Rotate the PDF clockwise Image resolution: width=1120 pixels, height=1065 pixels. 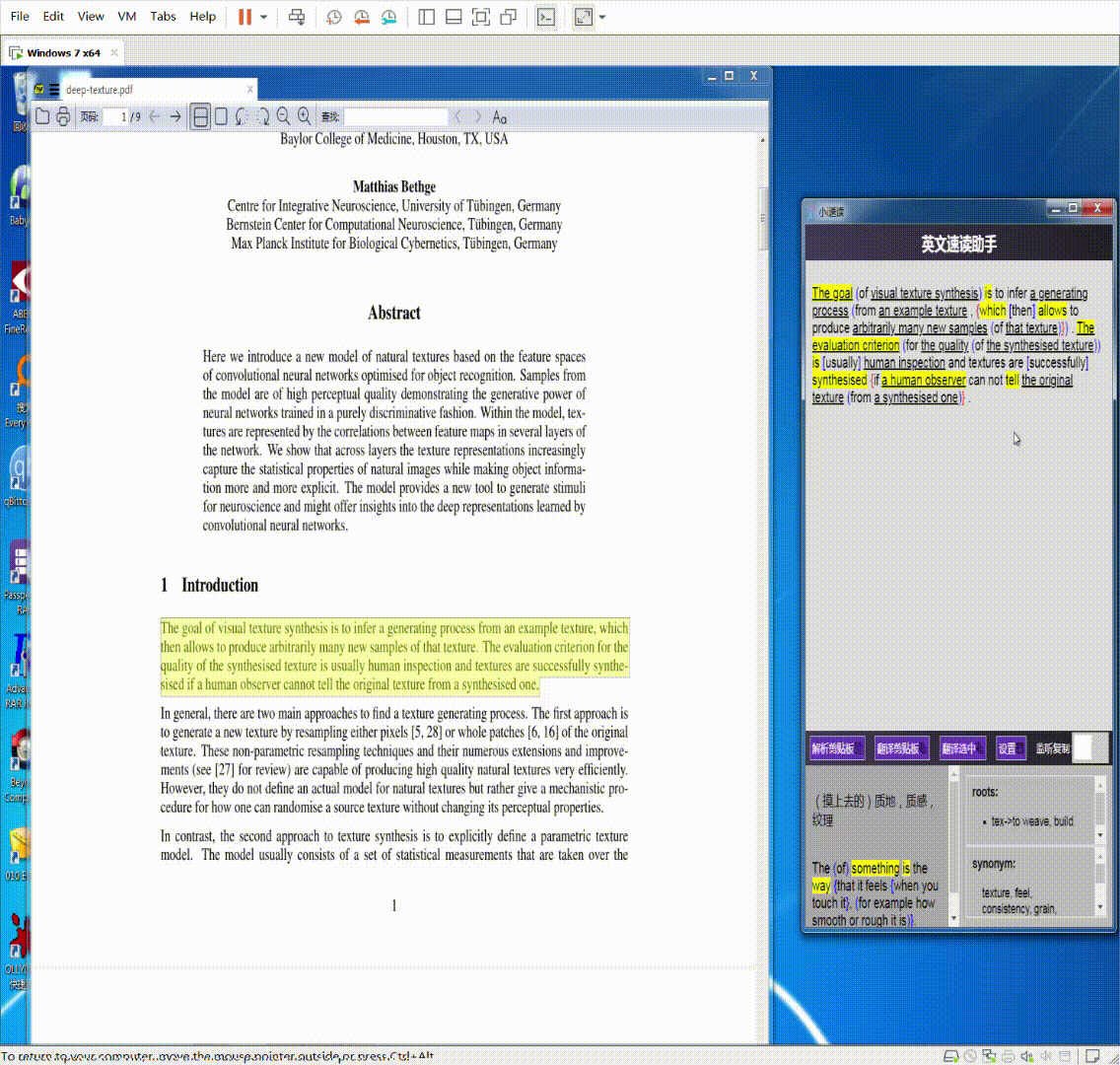point(263,116)
